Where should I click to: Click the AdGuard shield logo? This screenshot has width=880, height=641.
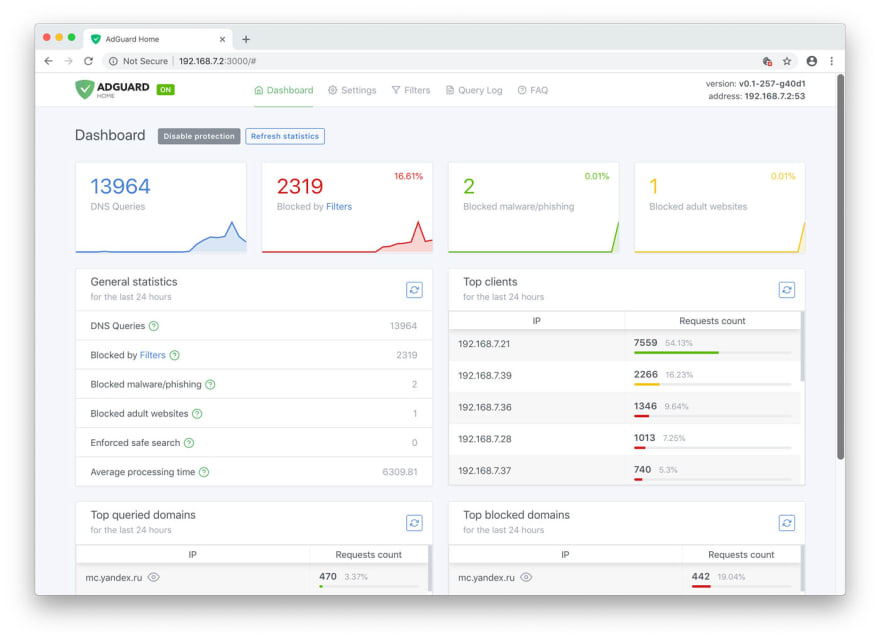pyautogui.click(x=84, y=89)
